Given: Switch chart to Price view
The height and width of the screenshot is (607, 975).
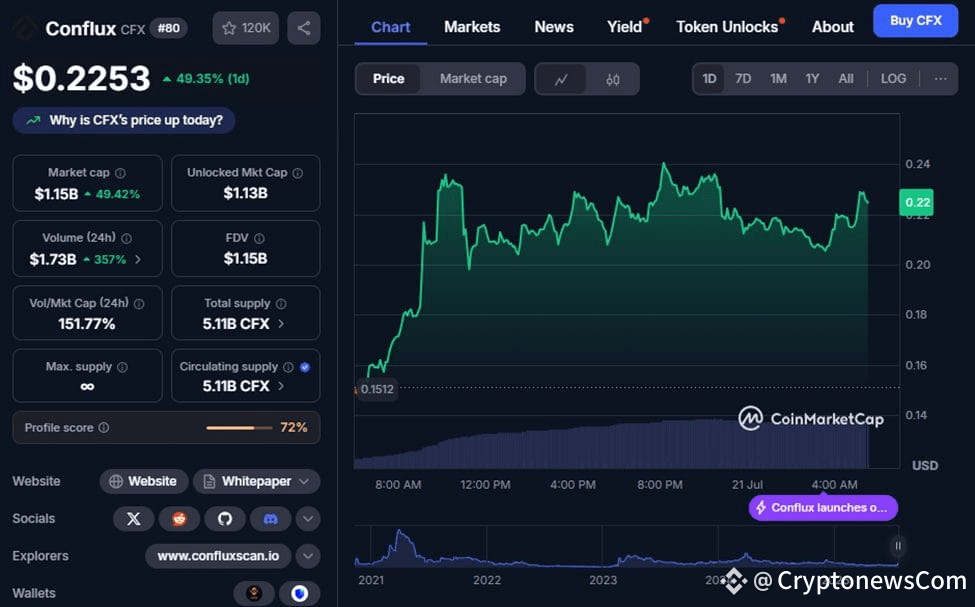Looking at the screenshot, I should pos(389,79).
